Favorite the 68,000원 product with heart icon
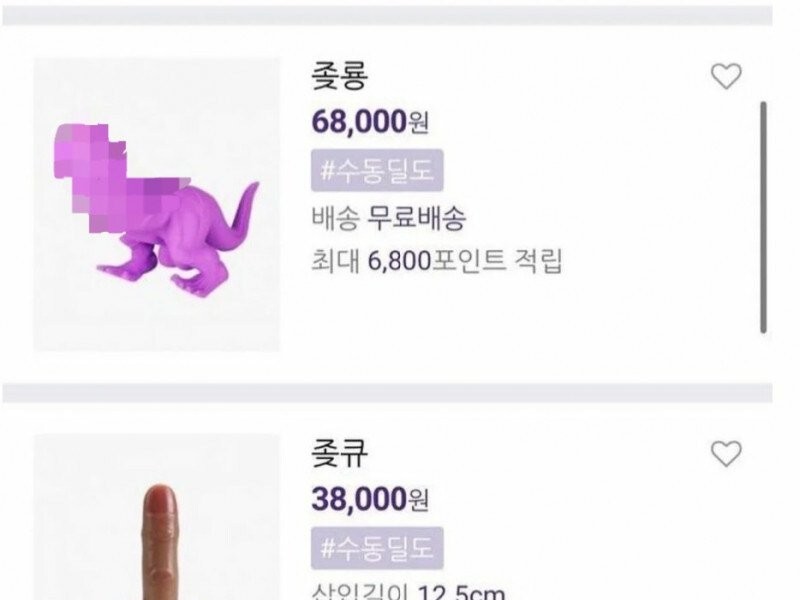 click(726, 76)
